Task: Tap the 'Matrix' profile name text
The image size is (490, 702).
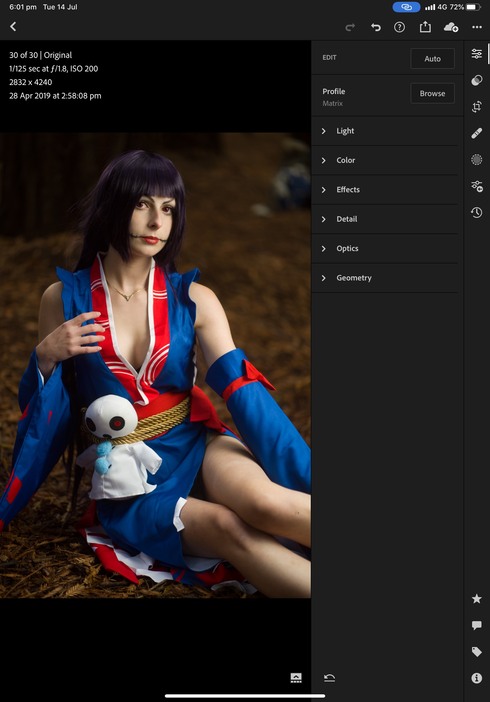Action: (x=332, y=103)
